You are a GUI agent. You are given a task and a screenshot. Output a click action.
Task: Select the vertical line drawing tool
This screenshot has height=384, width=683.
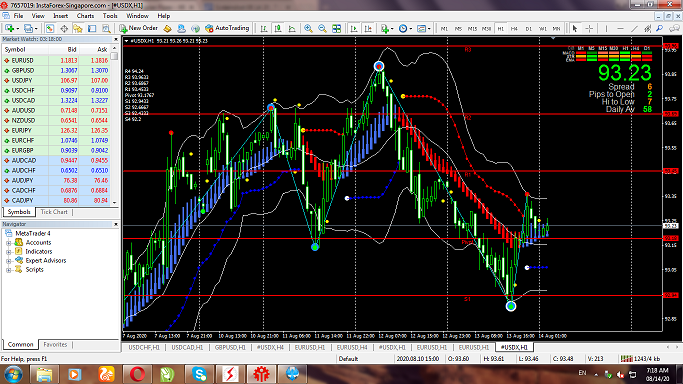tap(606, 28)
